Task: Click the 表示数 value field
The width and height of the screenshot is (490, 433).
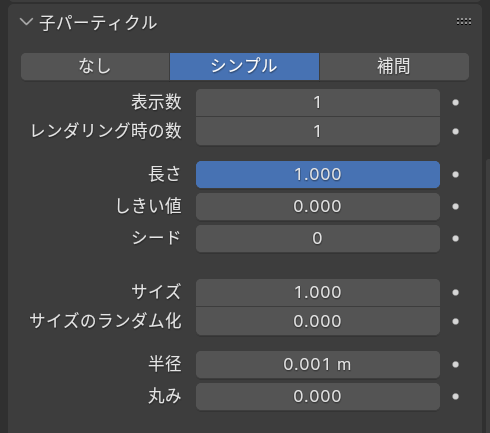Action: [x=318, y=103]
